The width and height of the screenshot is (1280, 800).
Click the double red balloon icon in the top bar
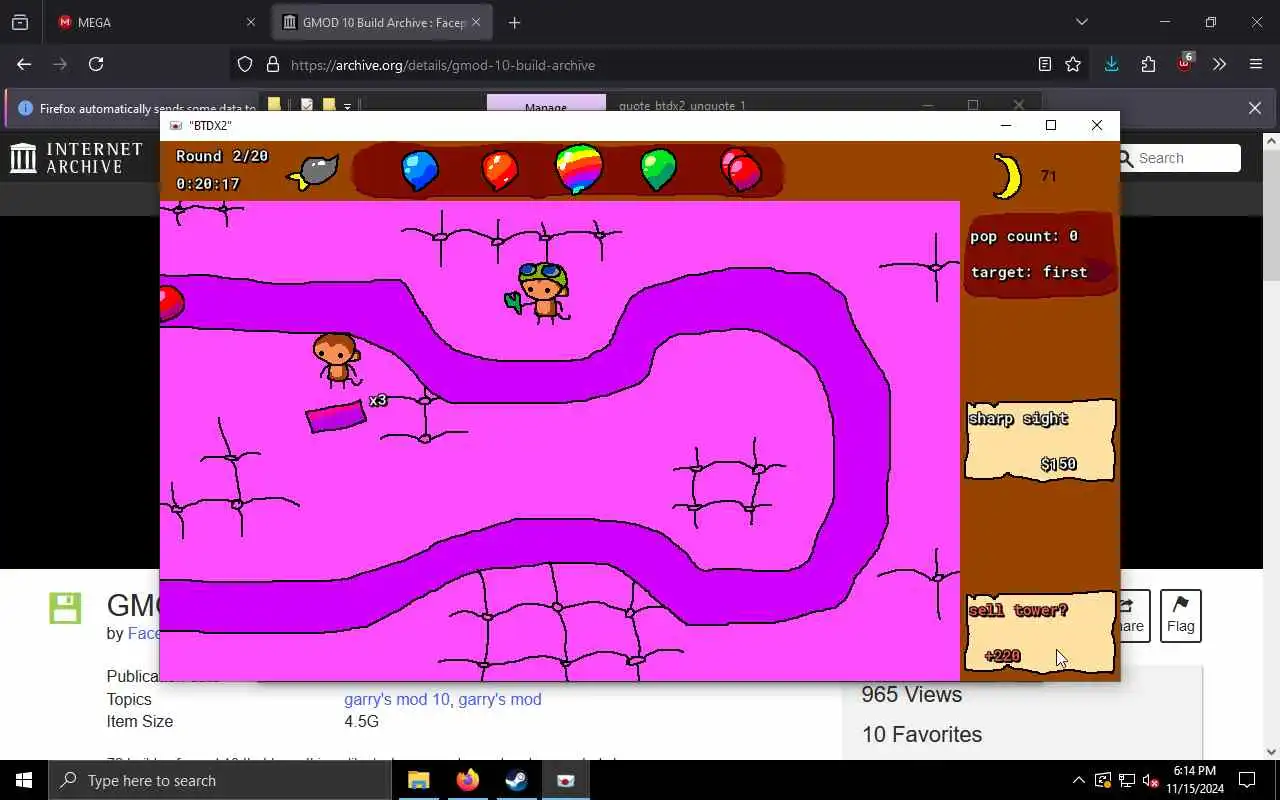tap(741, 170)
